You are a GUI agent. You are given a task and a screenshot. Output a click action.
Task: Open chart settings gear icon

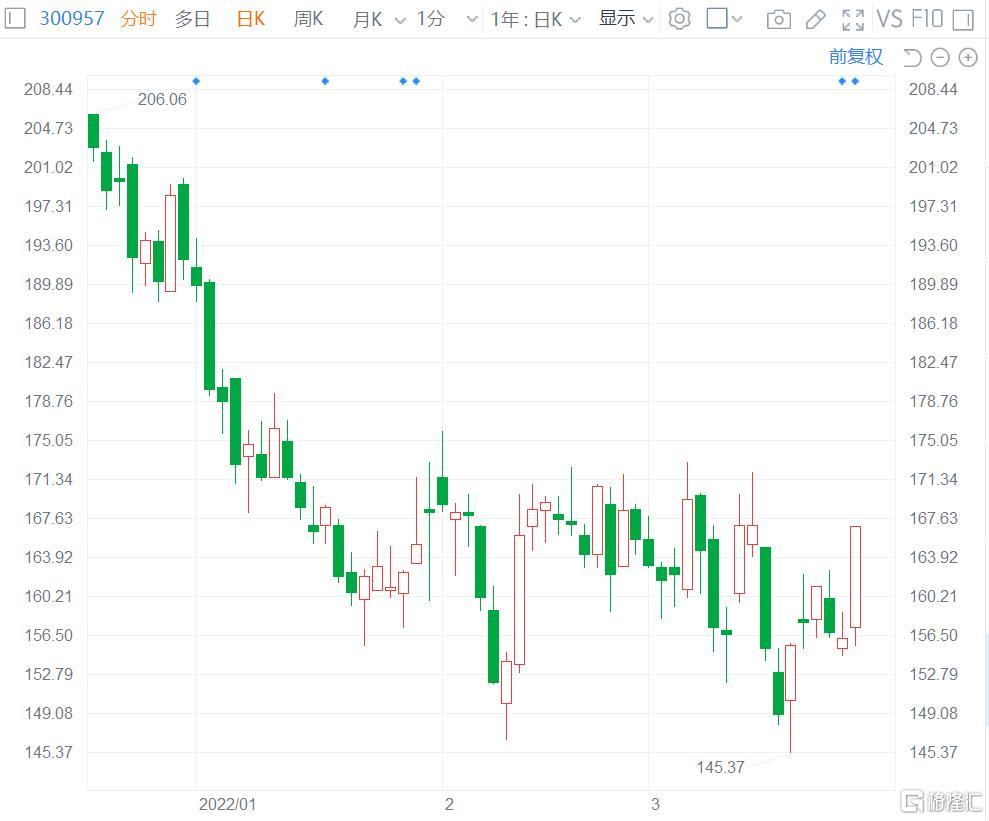680,19
